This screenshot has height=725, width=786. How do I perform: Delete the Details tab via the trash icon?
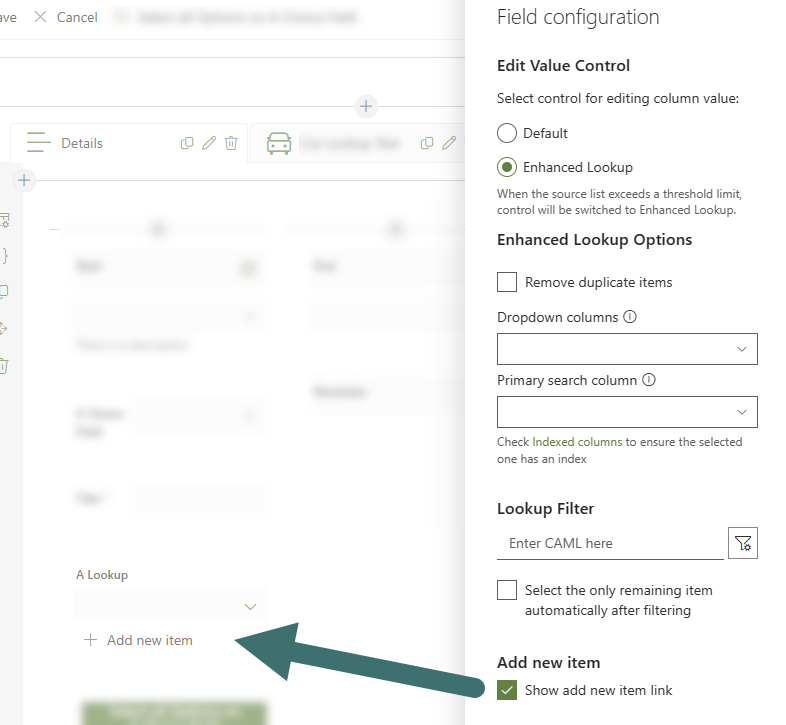tap(231, 143)
